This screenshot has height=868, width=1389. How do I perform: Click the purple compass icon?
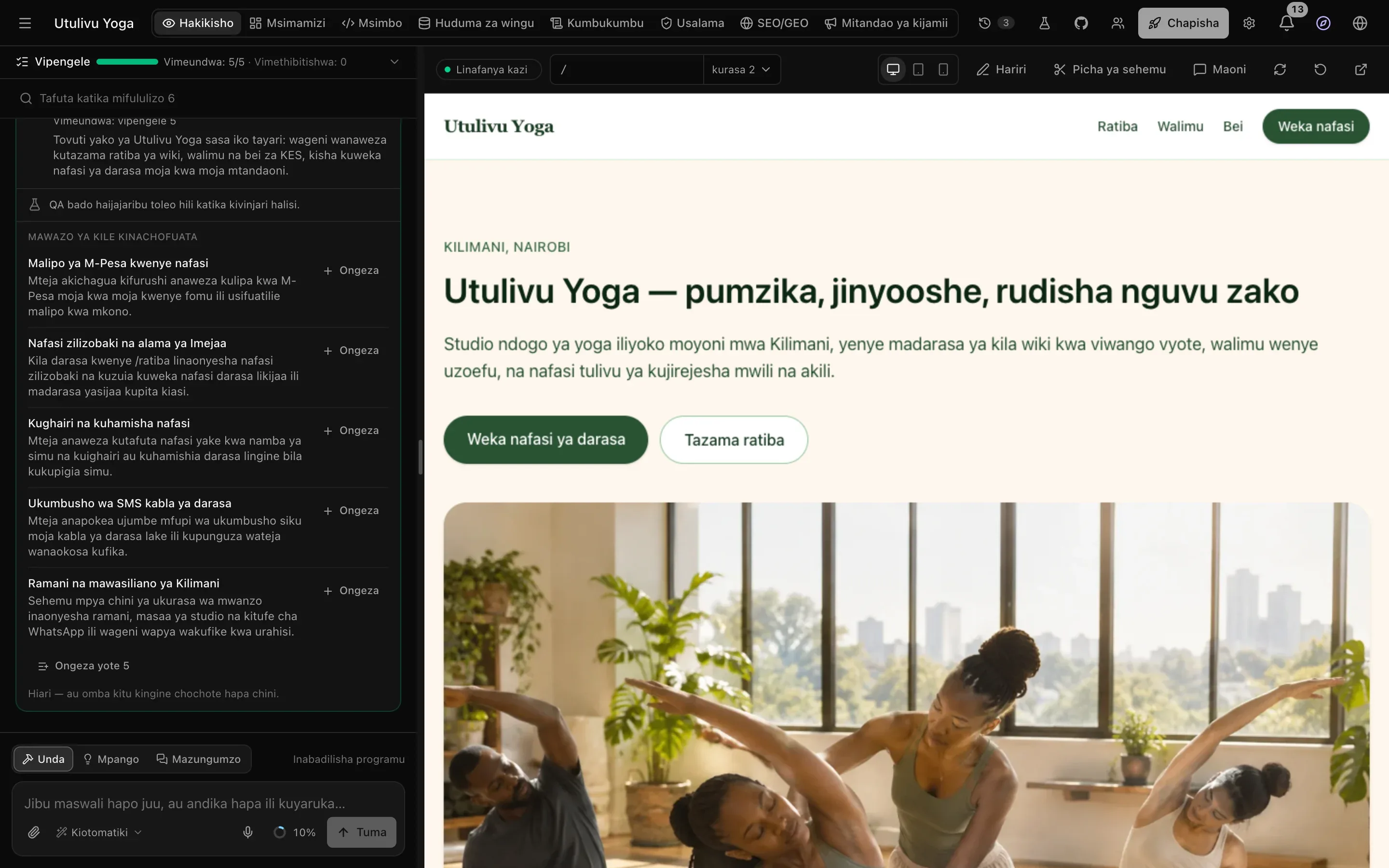[1323, 23]
